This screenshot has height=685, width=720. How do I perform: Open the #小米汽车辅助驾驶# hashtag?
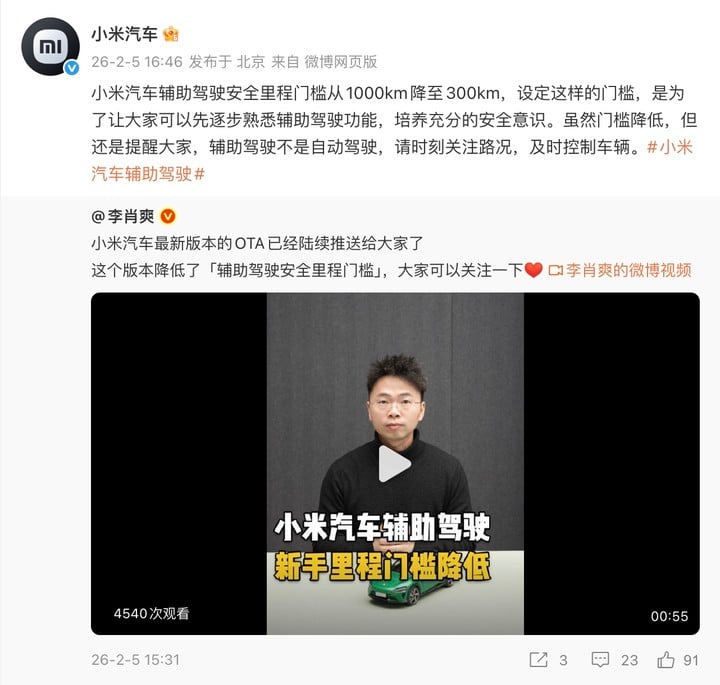[391, 160]
